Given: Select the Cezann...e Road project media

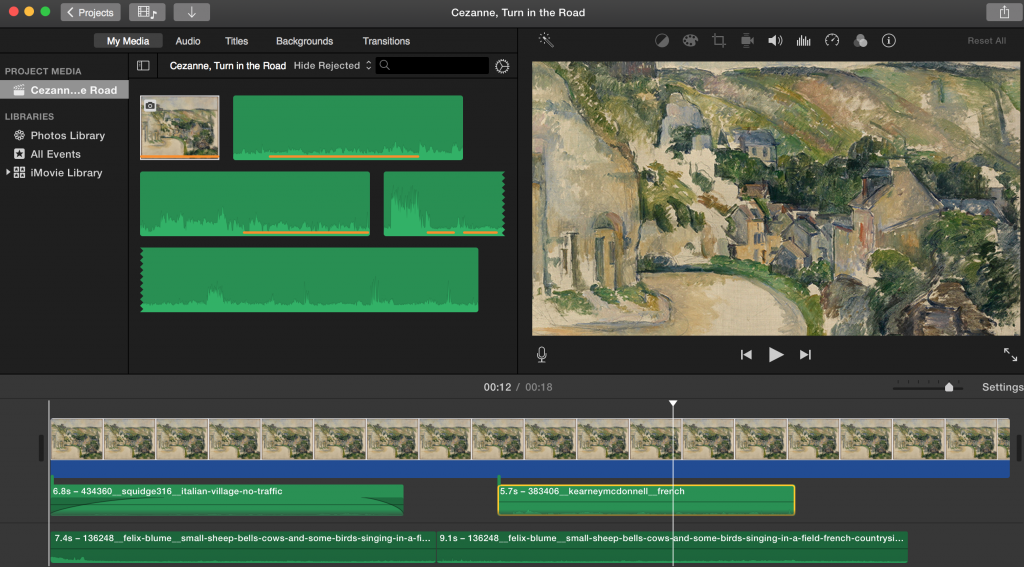Looking at the screenshot, I should click(64, 90).
